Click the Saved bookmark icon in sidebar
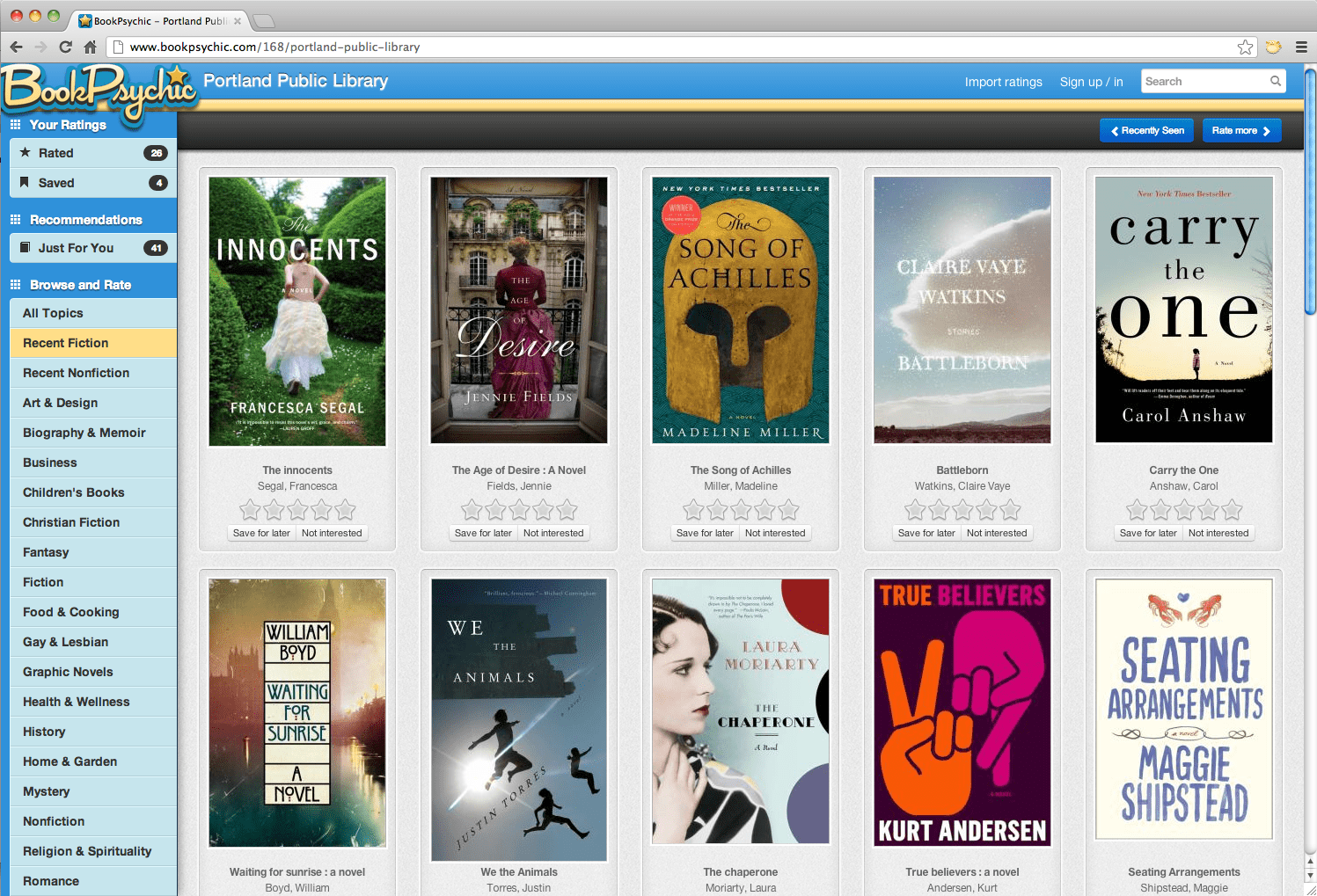Image resolution: width=1317 pixels, height=896 pixels. point(25,182)
